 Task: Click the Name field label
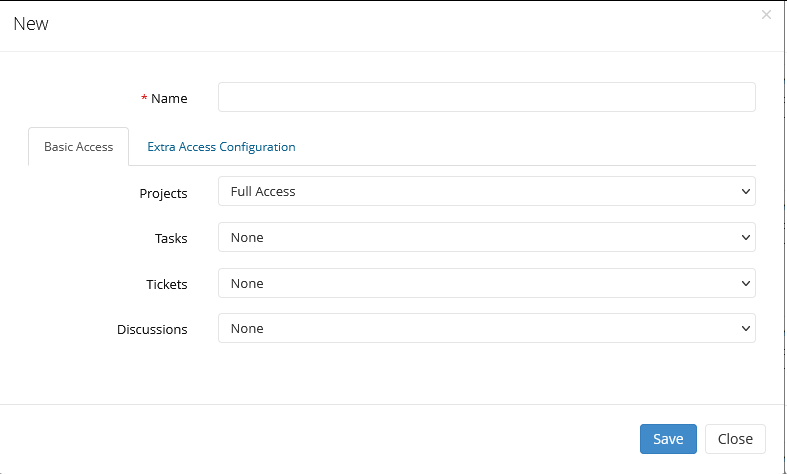click(169, 99)
